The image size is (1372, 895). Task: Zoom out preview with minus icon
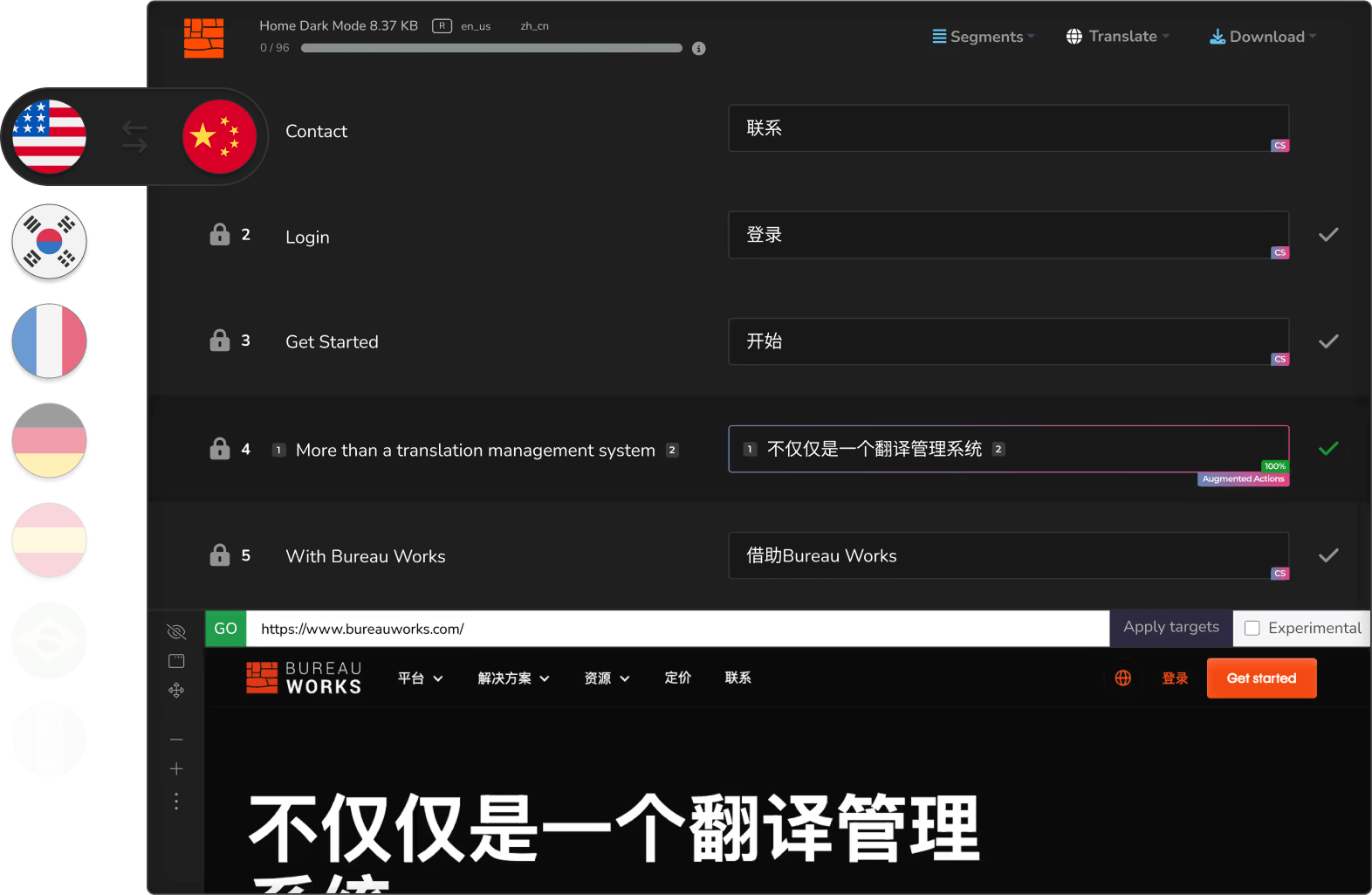(176, 740)
